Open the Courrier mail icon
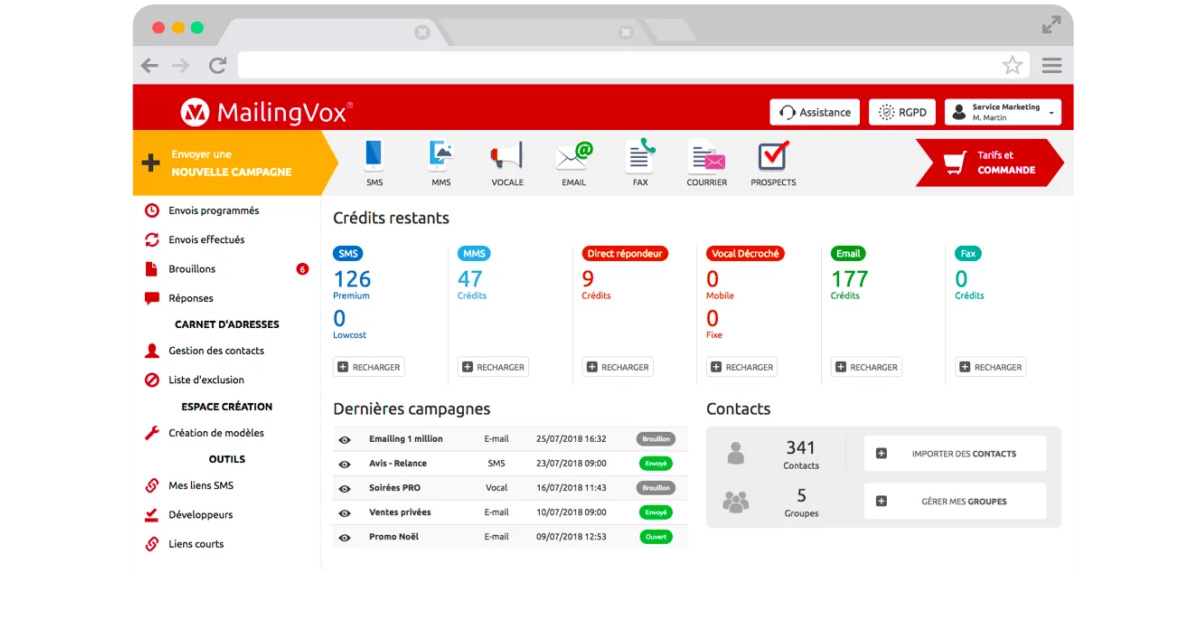 click(707, 157)
